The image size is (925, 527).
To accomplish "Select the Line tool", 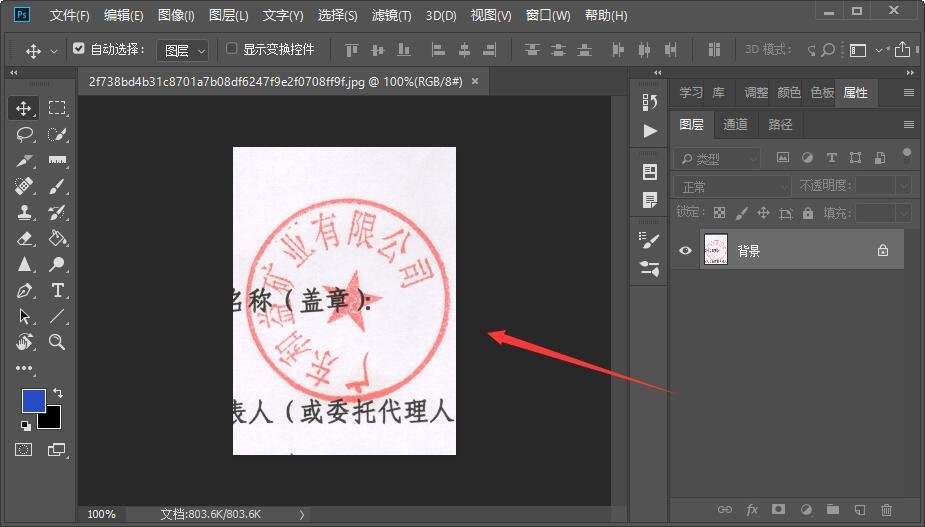I will click(57, 316).
